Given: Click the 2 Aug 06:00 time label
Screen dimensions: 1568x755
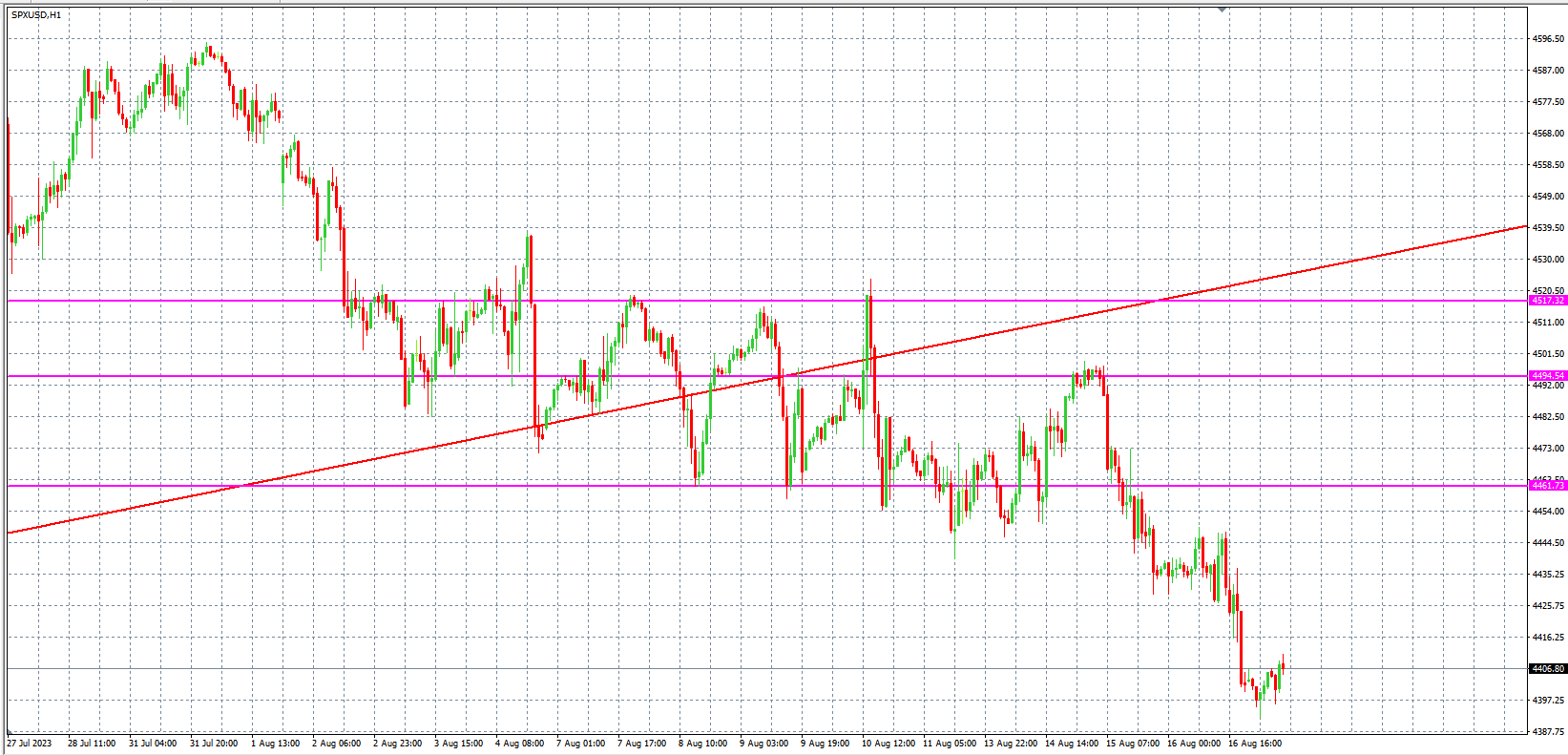Looking at the screenshot, I should coord(336,744).
